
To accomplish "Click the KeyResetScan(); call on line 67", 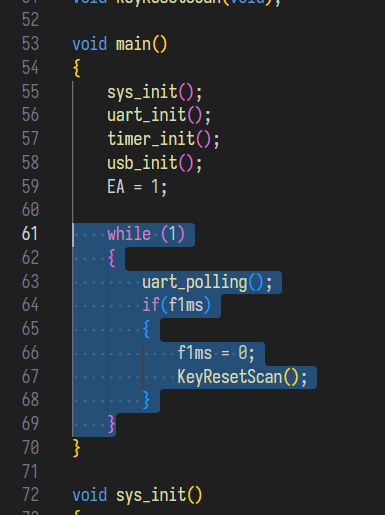I will (242, 377).
